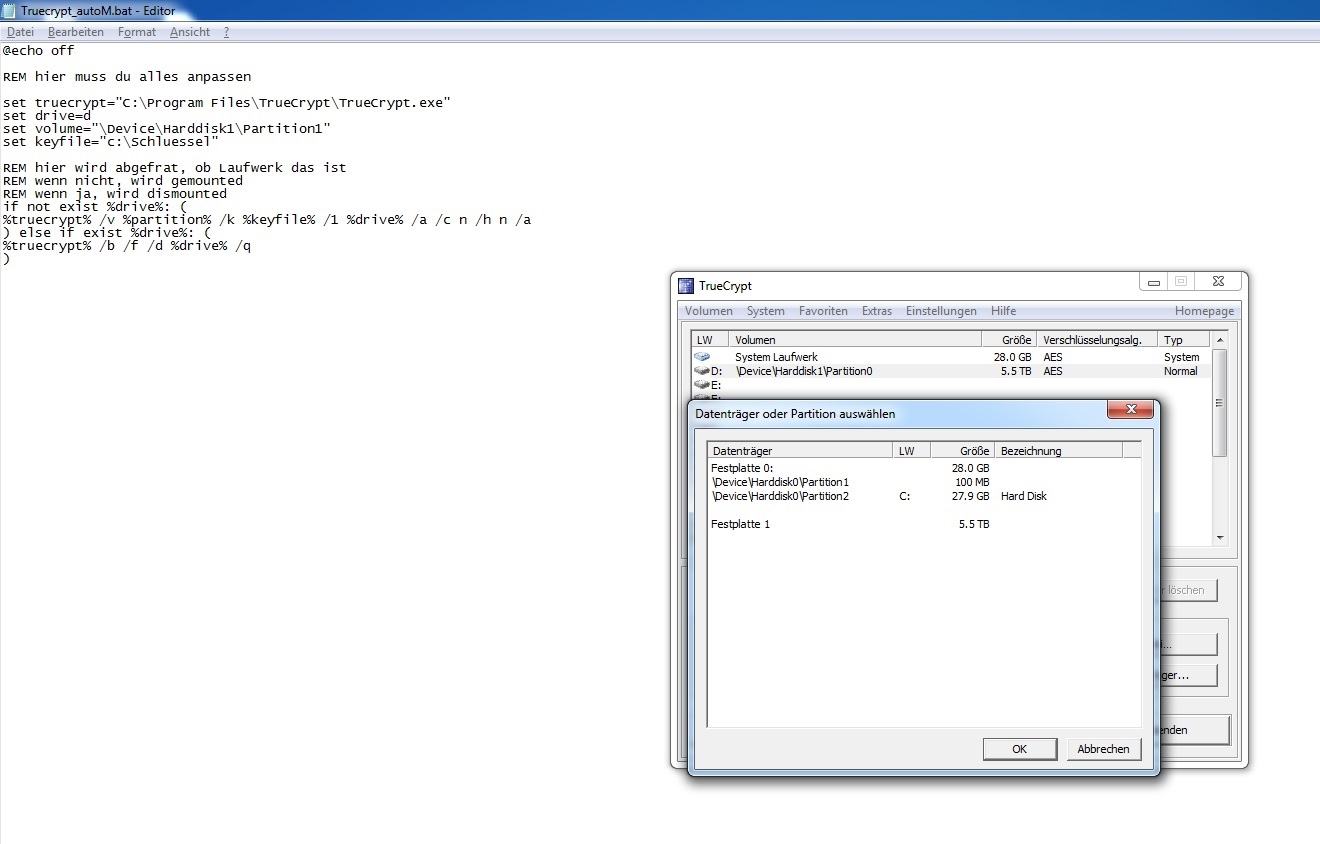Minimize the TrueCrypt window
The width and height of the screenshot is (1320, 844).
pos(1155,281)
